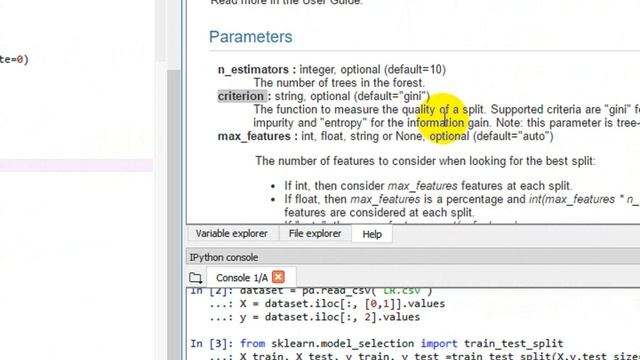640x360 pixels.
Task: Click the highlighted criterion parameter
Action: pyautogui.click(x=241, y=96)
